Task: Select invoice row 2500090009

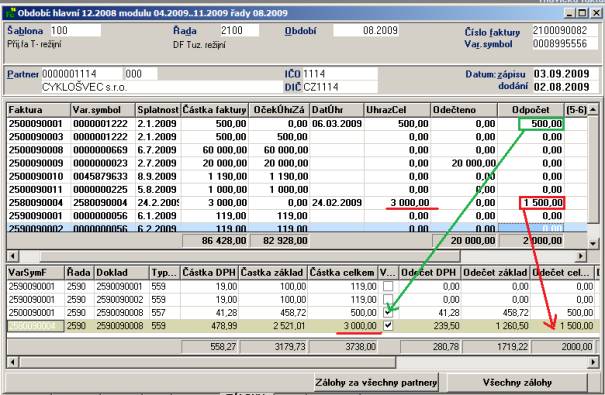Action: [x=297, y=163]
